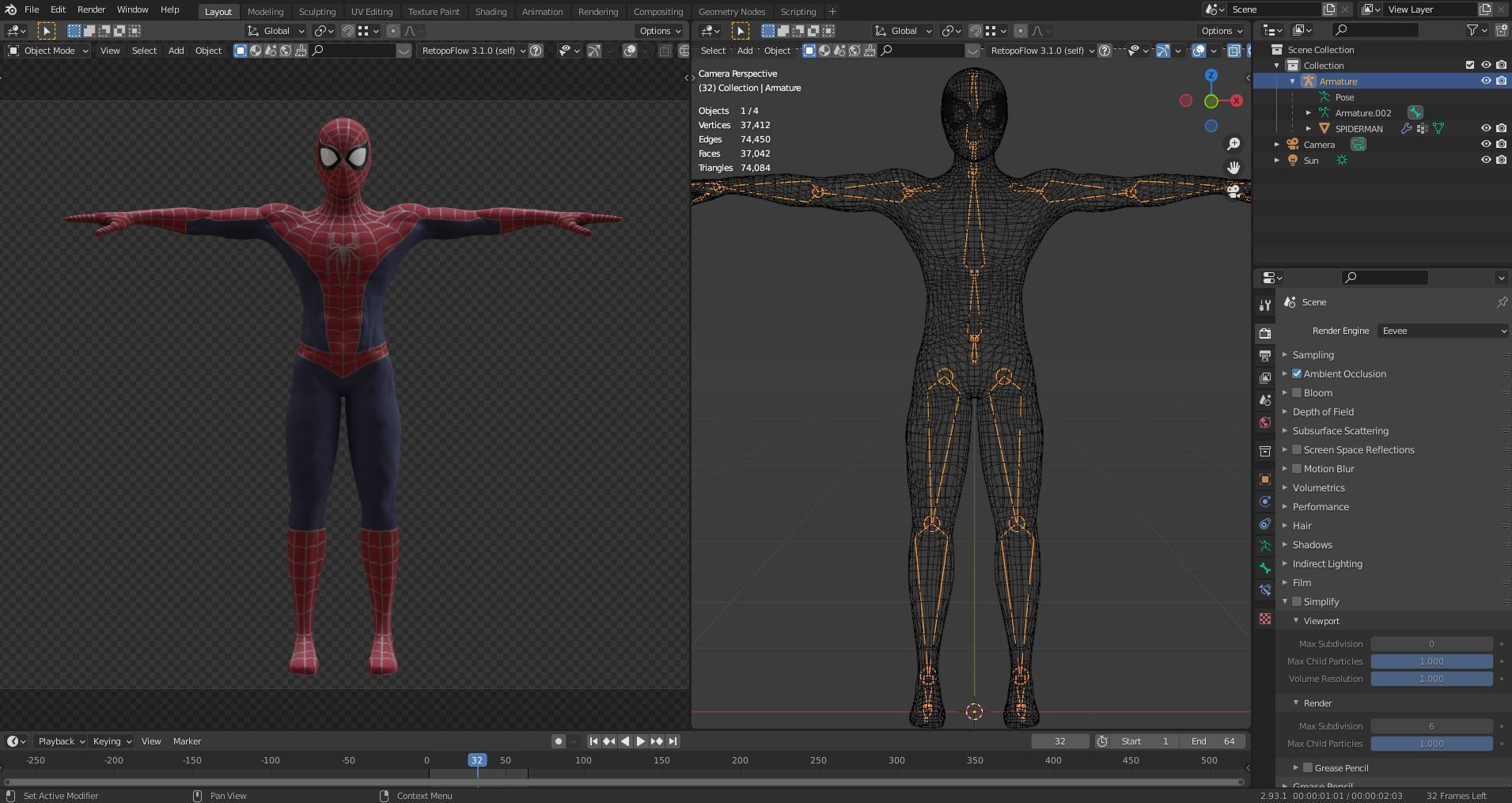
Task: Open the Scene properties tab
Action: tap(1265, 400)
